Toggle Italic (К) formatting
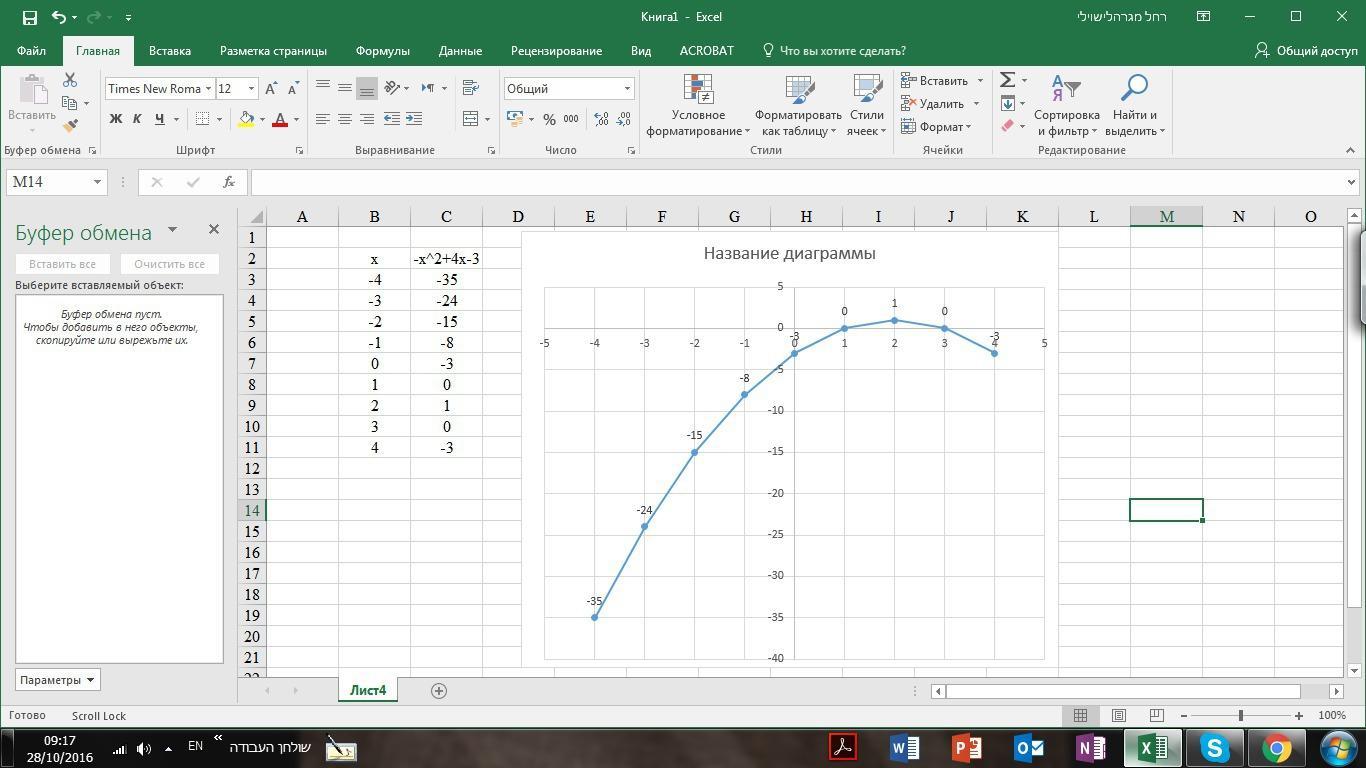 point(137,119)
